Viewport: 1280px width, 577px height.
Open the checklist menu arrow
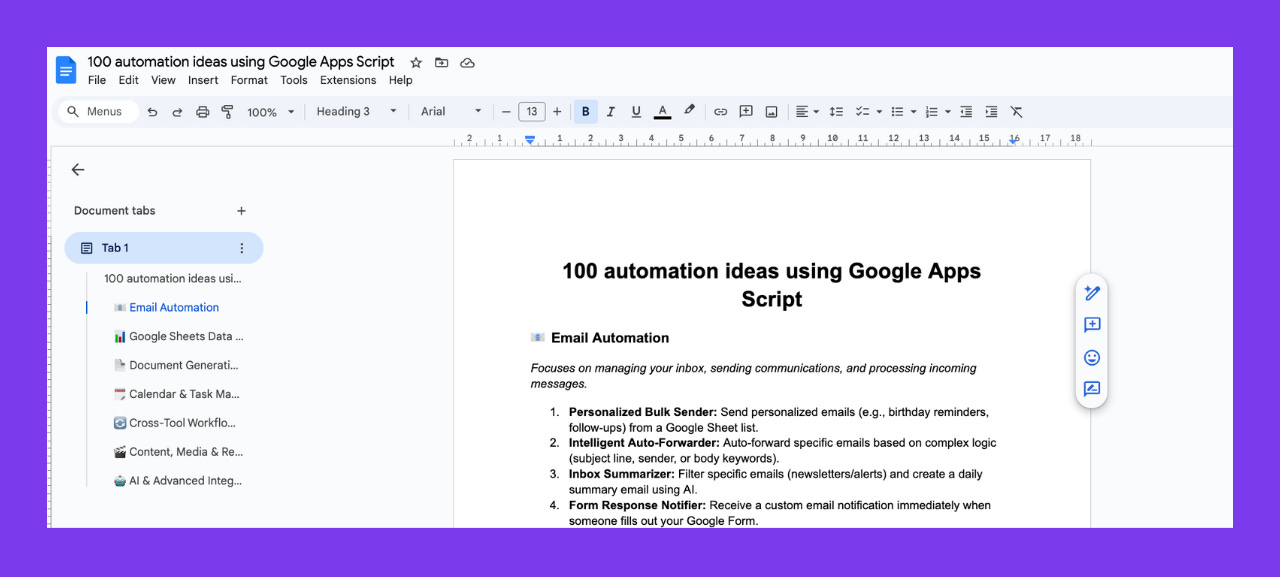(x=879, y=112)
